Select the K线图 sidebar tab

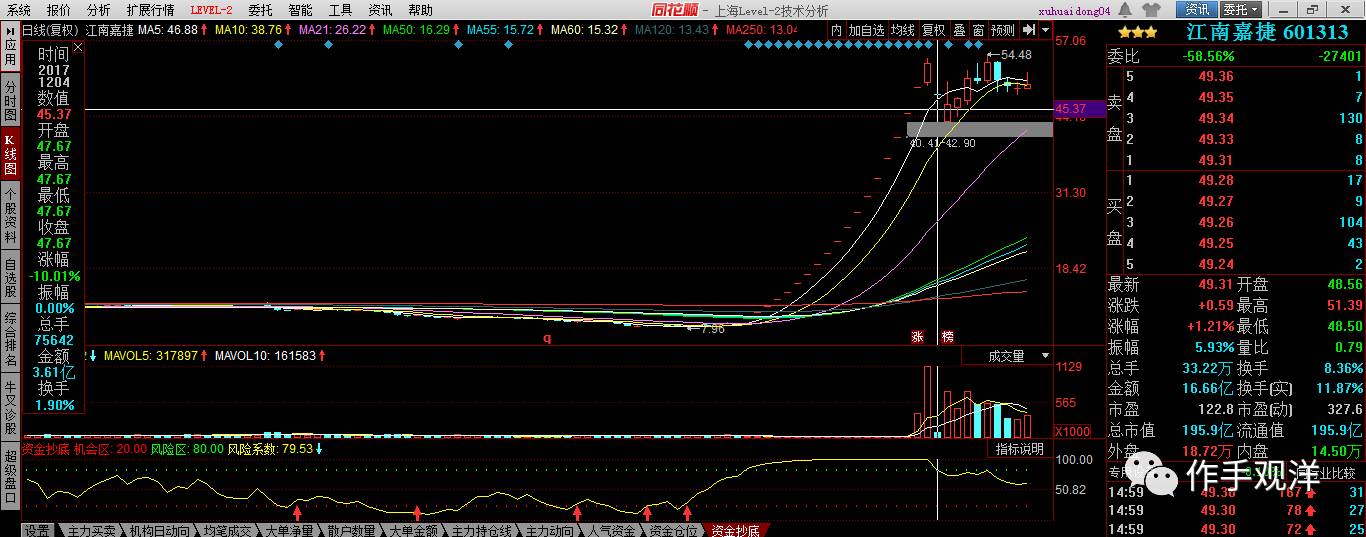coord(10,152)
